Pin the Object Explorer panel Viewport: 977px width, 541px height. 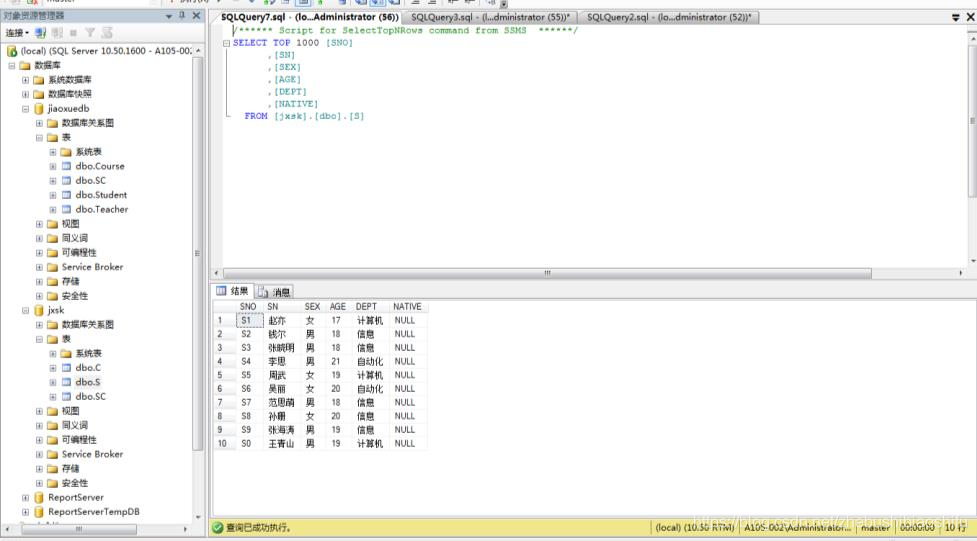click(x=181, y=16)
